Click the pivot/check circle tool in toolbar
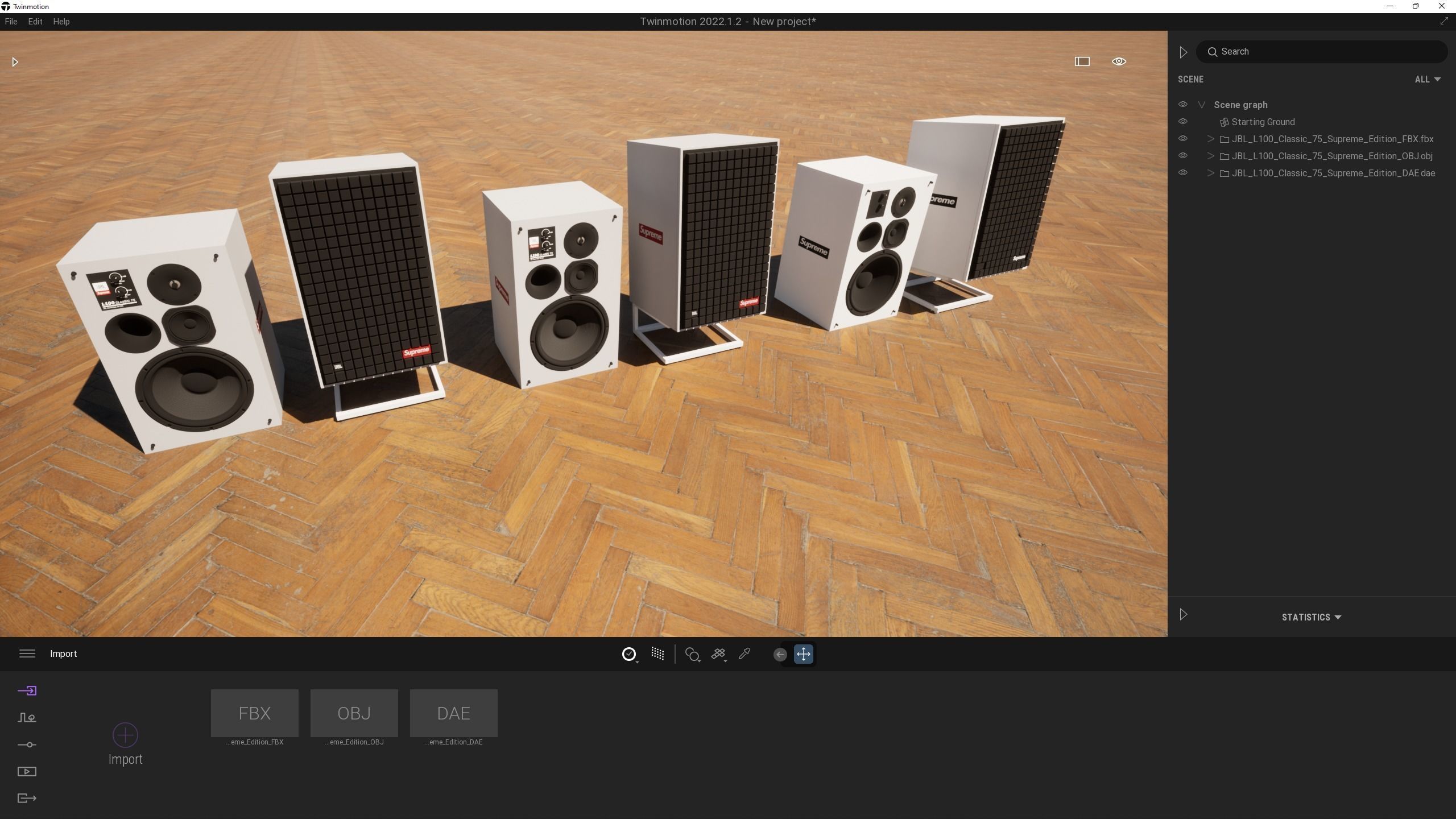 point(629,654)
